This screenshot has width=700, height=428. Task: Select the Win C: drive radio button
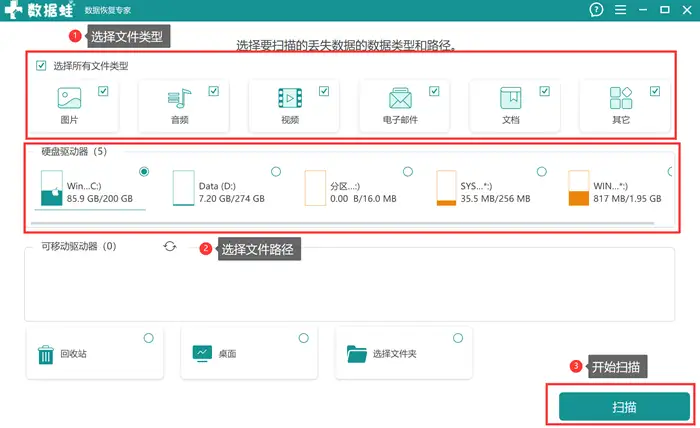(x=144, y=171)
